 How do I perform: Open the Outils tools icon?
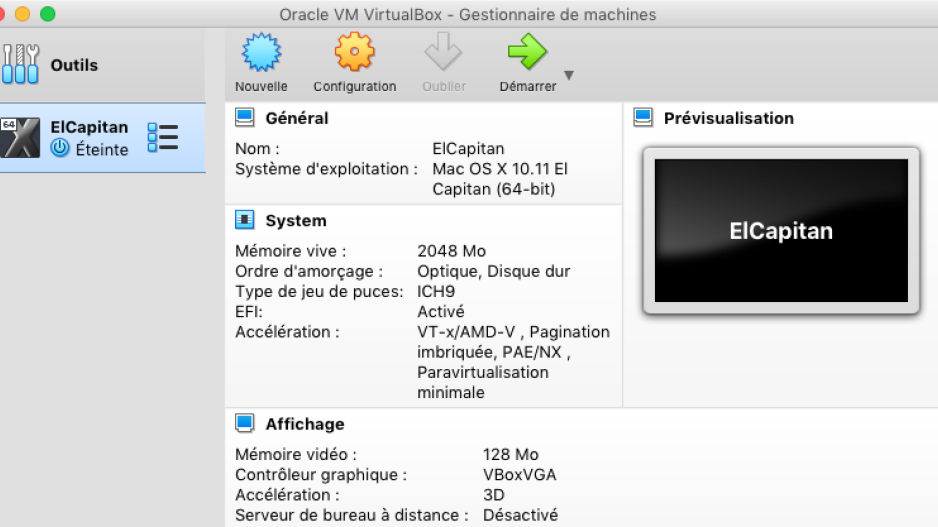[20, 64]
